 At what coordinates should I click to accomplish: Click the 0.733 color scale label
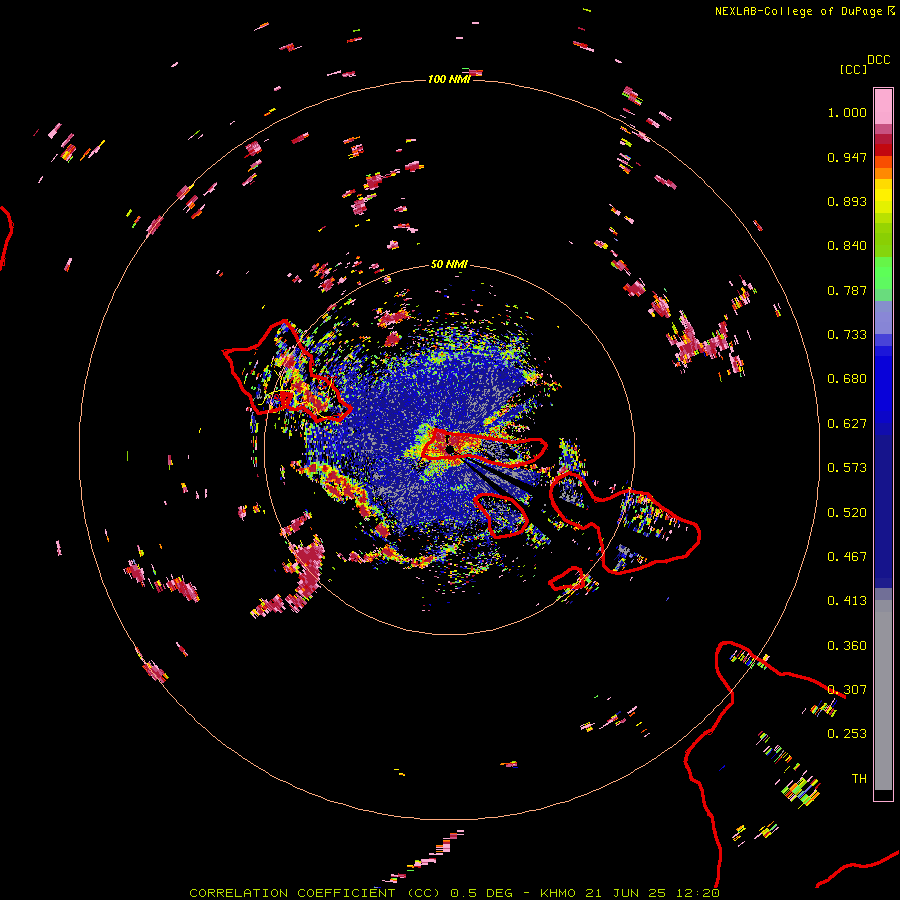(x=847, y=335)
